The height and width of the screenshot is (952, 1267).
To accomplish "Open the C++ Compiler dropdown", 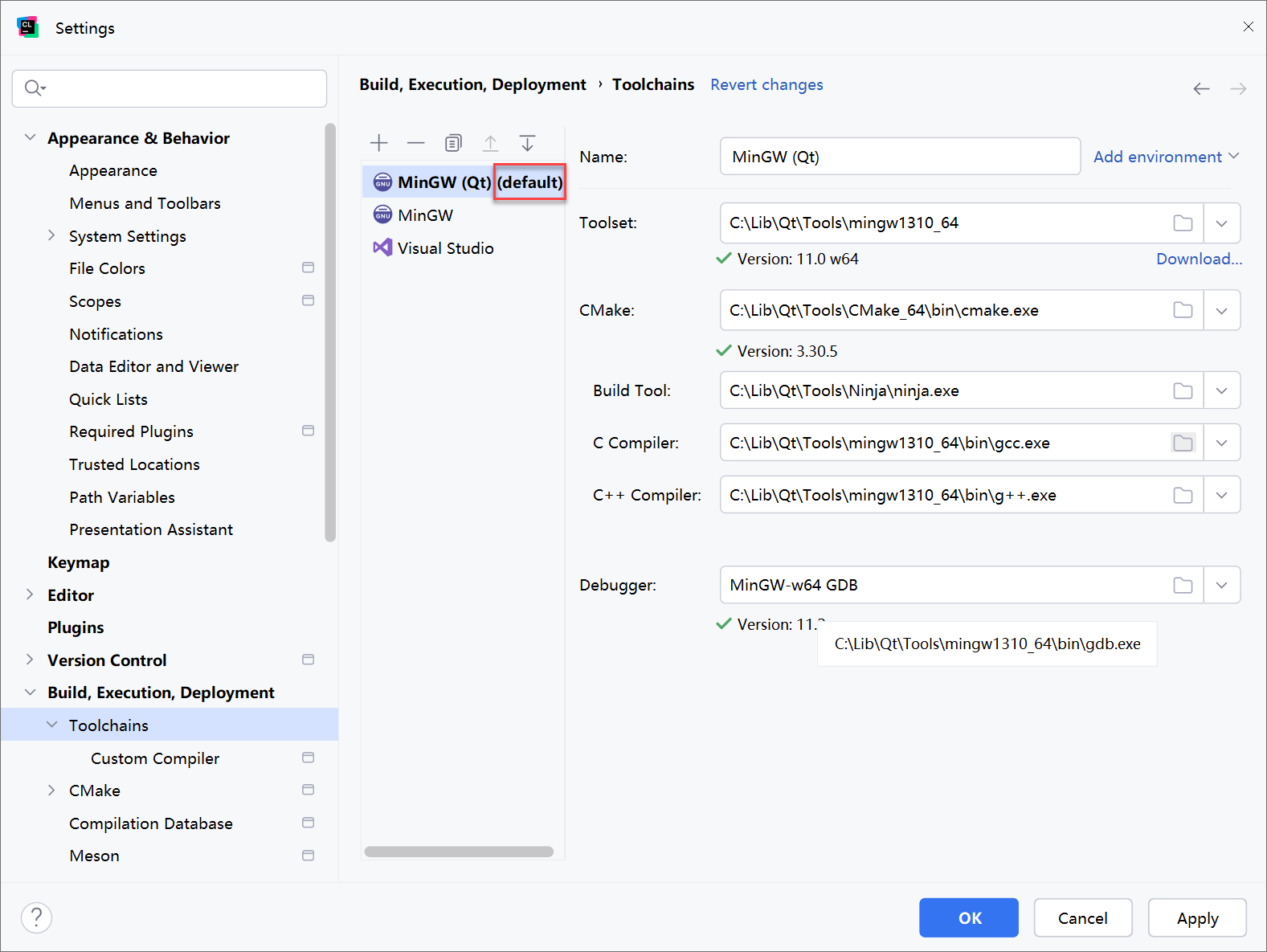I will tap(1222, 495).
